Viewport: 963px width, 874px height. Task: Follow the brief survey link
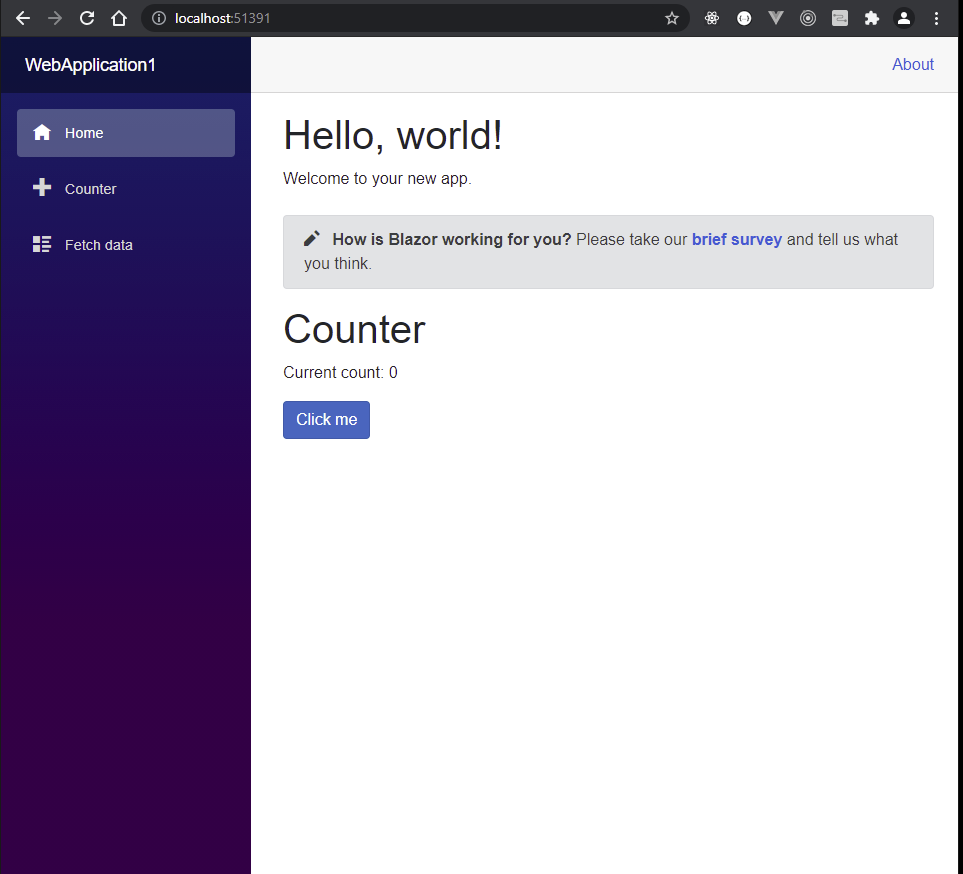point(737,239)
